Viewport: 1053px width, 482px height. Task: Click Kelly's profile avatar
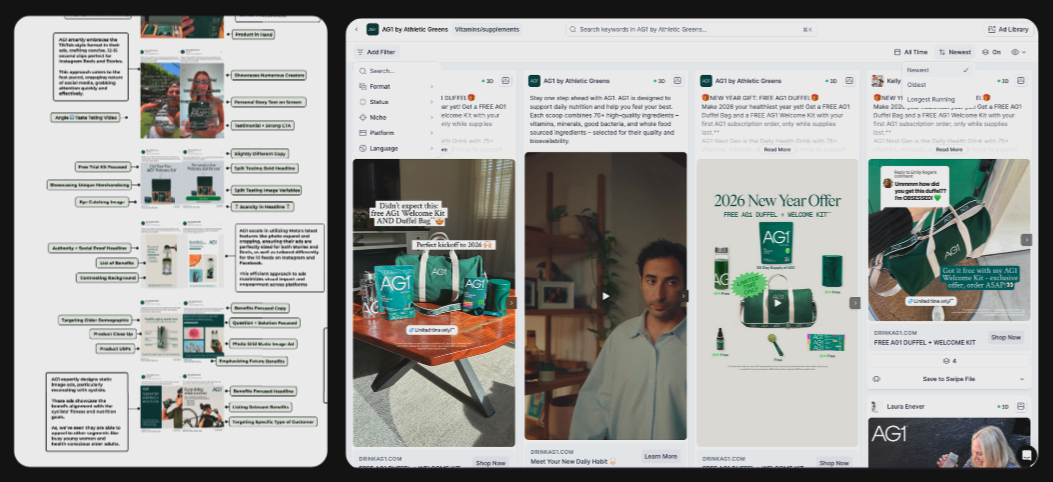pyautogui.click(x=877, y=81)
